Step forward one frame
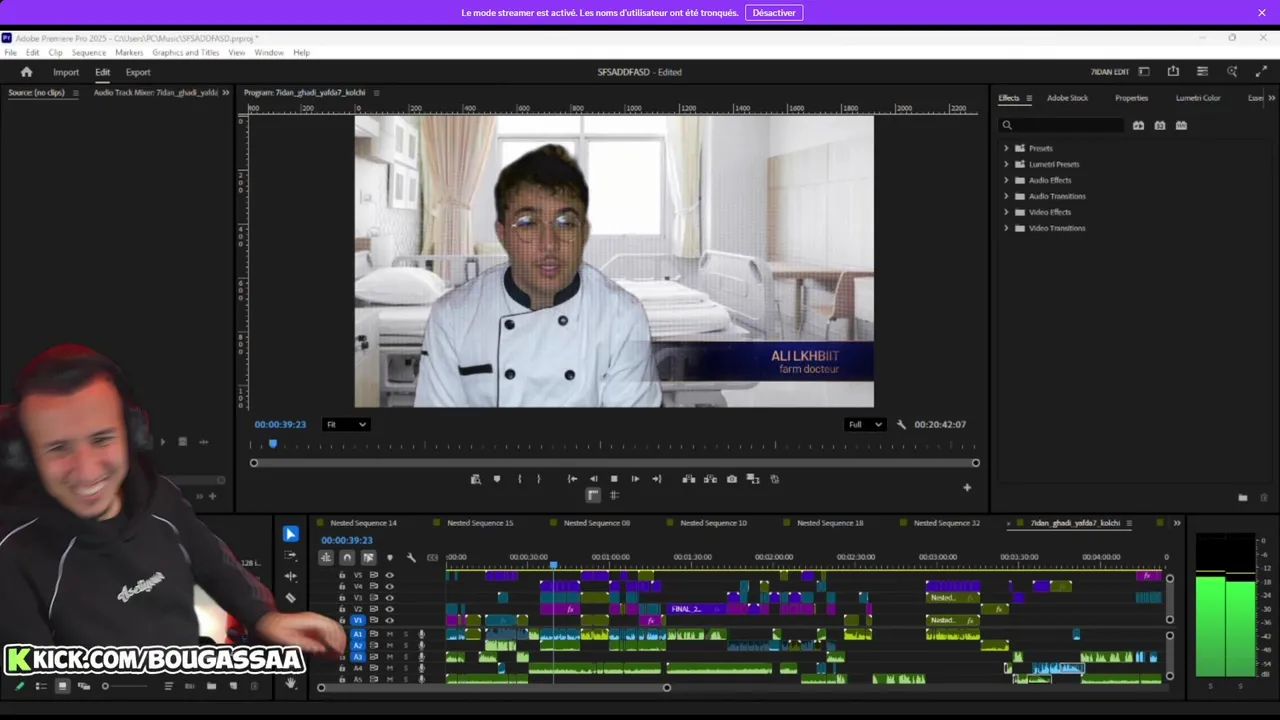 [x=635, y=479]
